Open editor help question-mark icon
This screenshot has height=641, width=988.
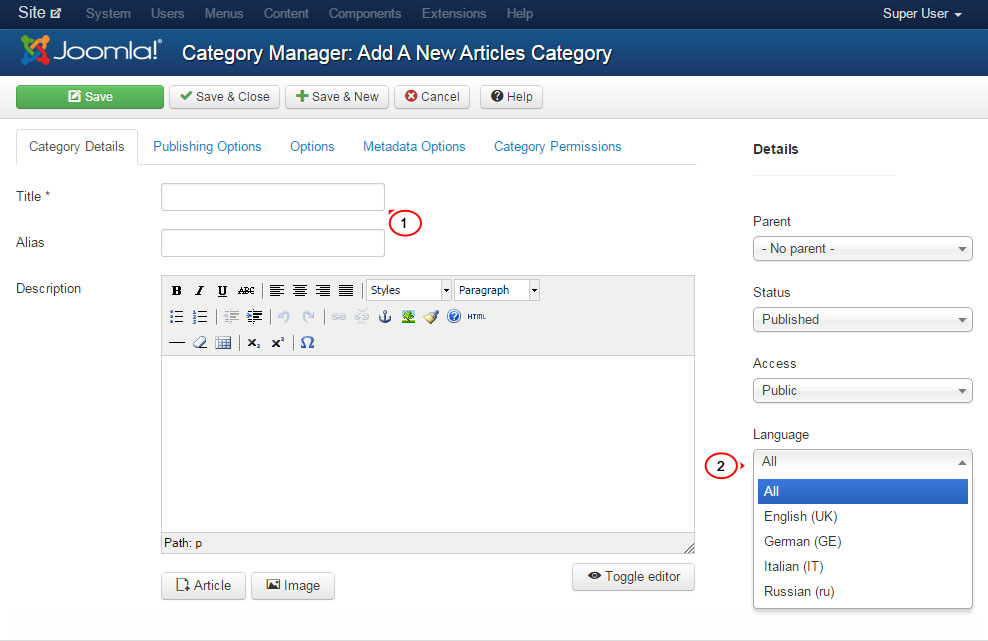454,316
